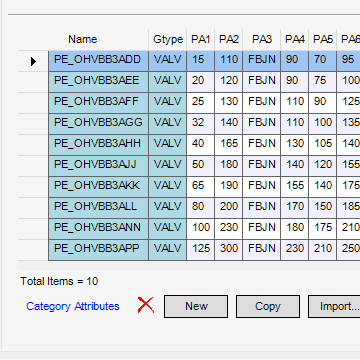The width and height of the screenshot is (360, 360).
Task: Click the Gtype column header
Action: click(168, 39)
